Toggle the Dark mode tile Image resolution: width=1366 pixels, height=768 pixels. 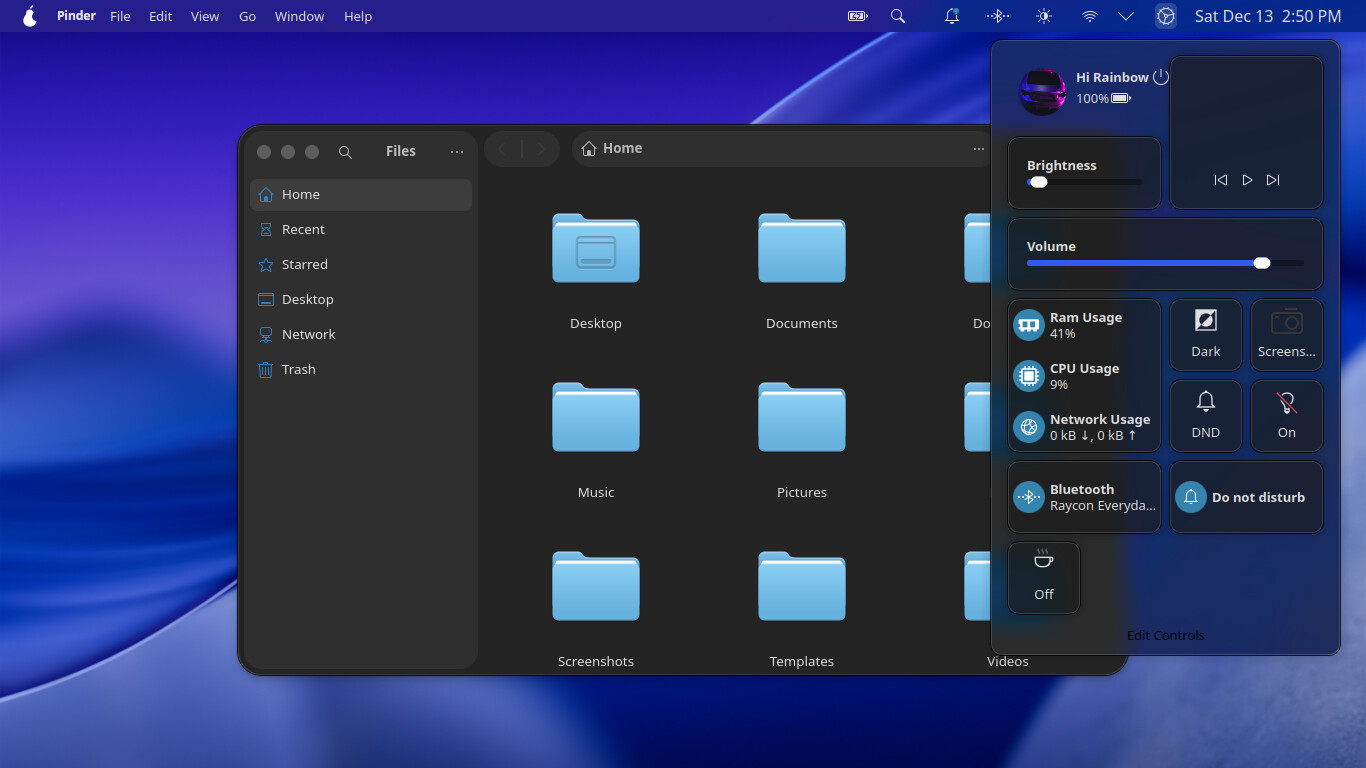coord(1205,335)
